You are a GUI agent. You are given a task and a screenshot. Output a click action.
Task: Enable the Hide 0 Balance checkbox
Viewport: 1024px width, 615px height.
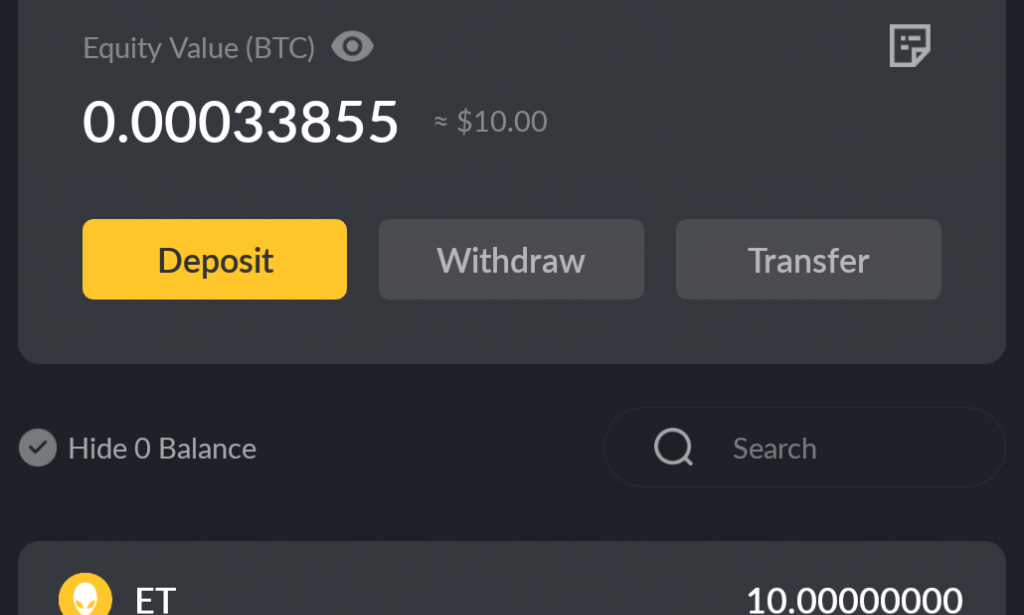38,448
